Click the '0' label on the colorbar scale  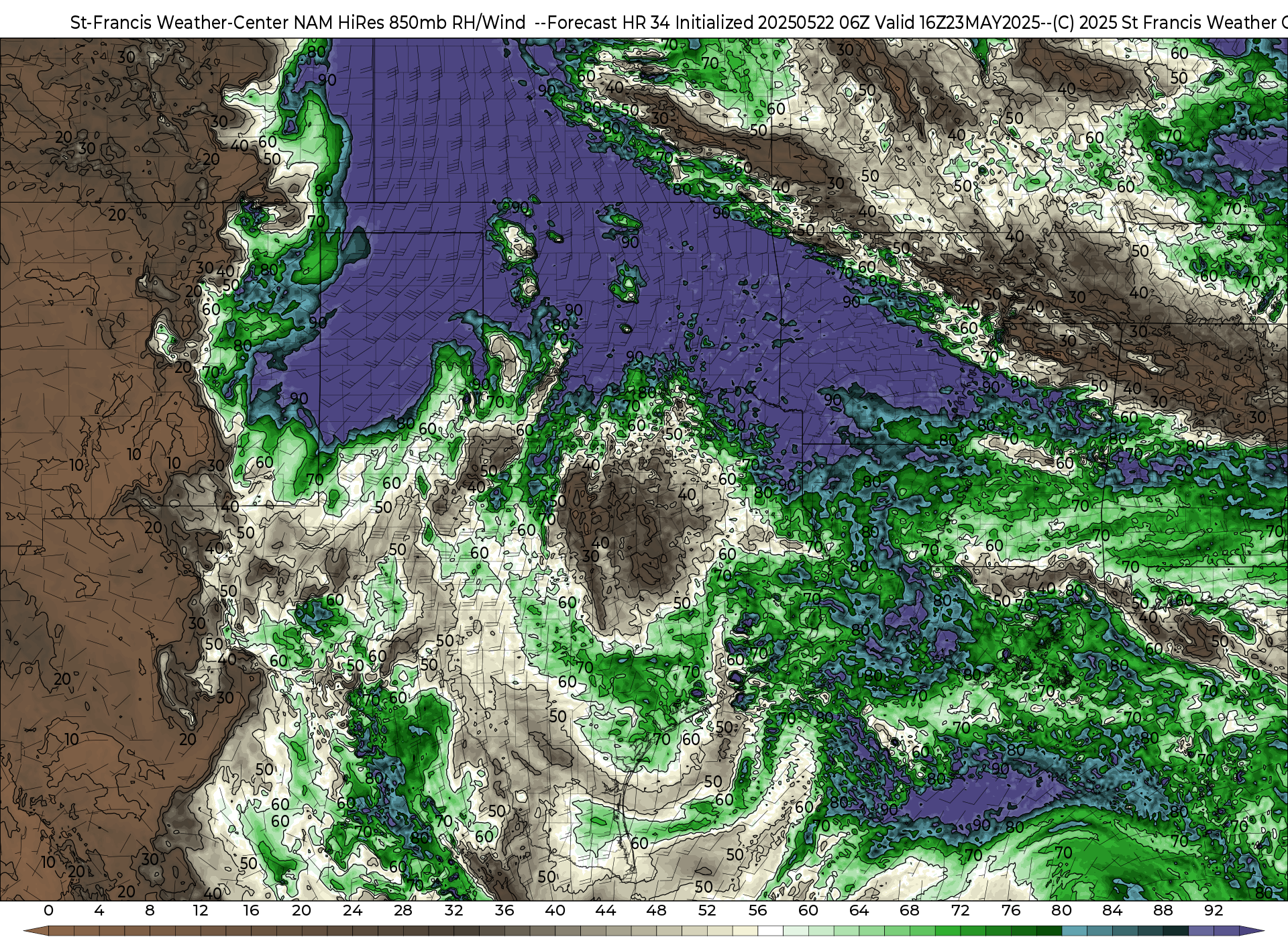48,911
